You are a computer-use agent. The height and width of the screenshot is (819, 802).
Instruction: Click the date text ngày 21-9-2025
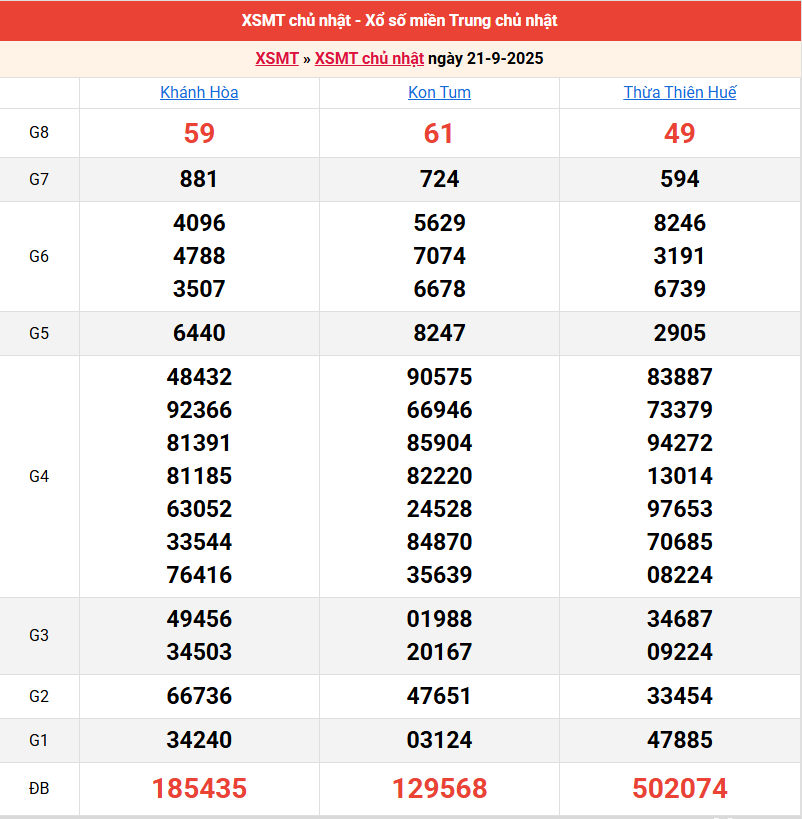486,58
